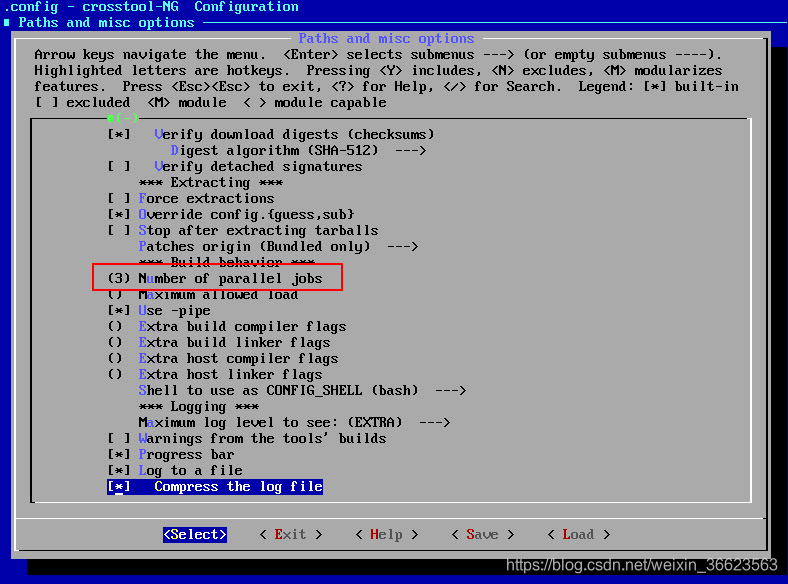
Task: Edit Extra build linker flags
Action: click(x=219, y=343)
